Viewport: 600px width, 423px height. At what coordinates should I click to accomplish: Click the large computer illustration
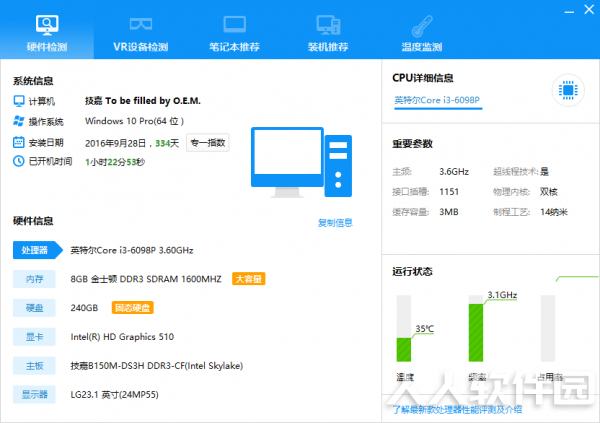(301, 162)
